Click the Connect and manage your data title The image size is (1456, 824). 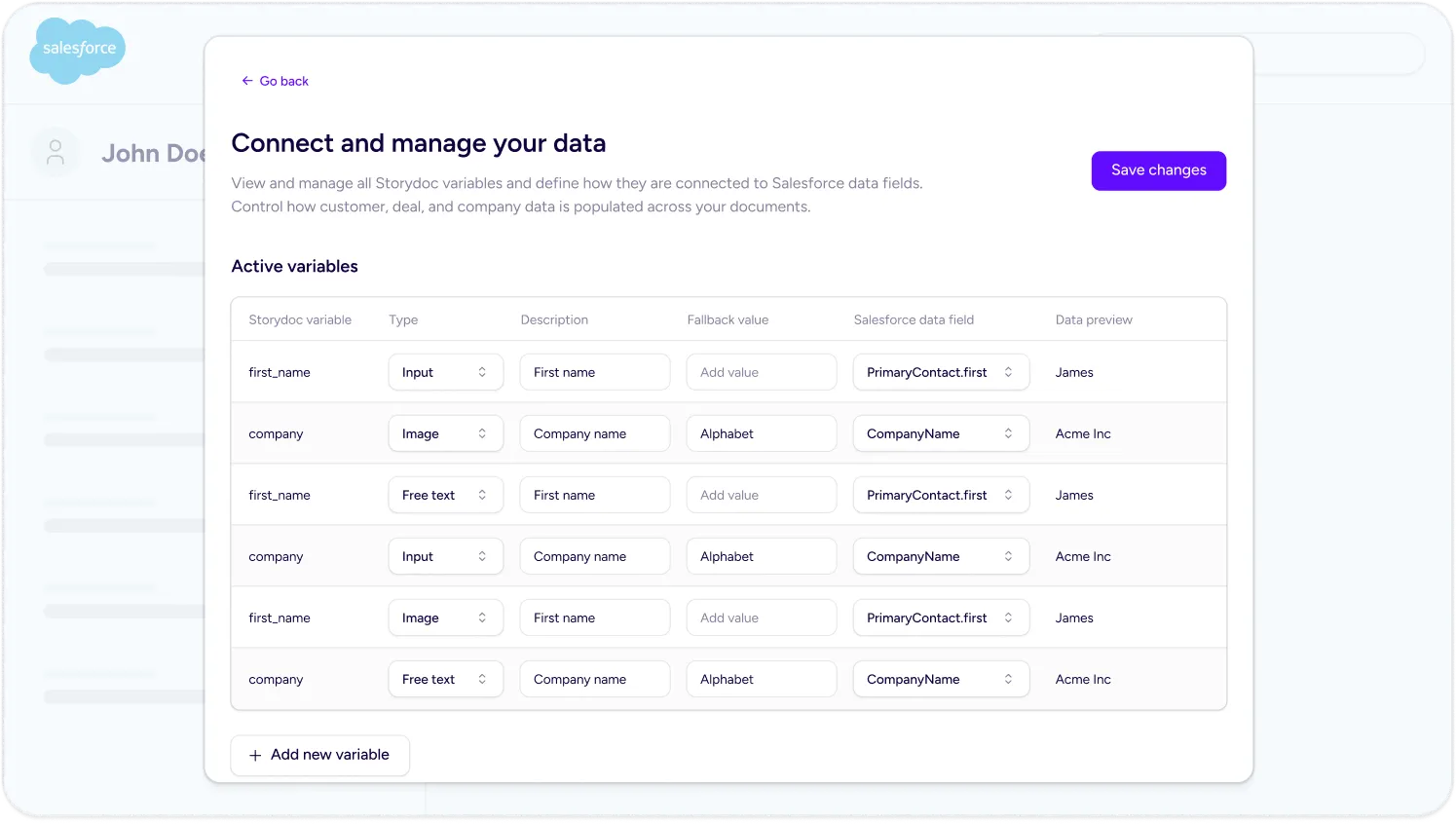pos(419,143)
